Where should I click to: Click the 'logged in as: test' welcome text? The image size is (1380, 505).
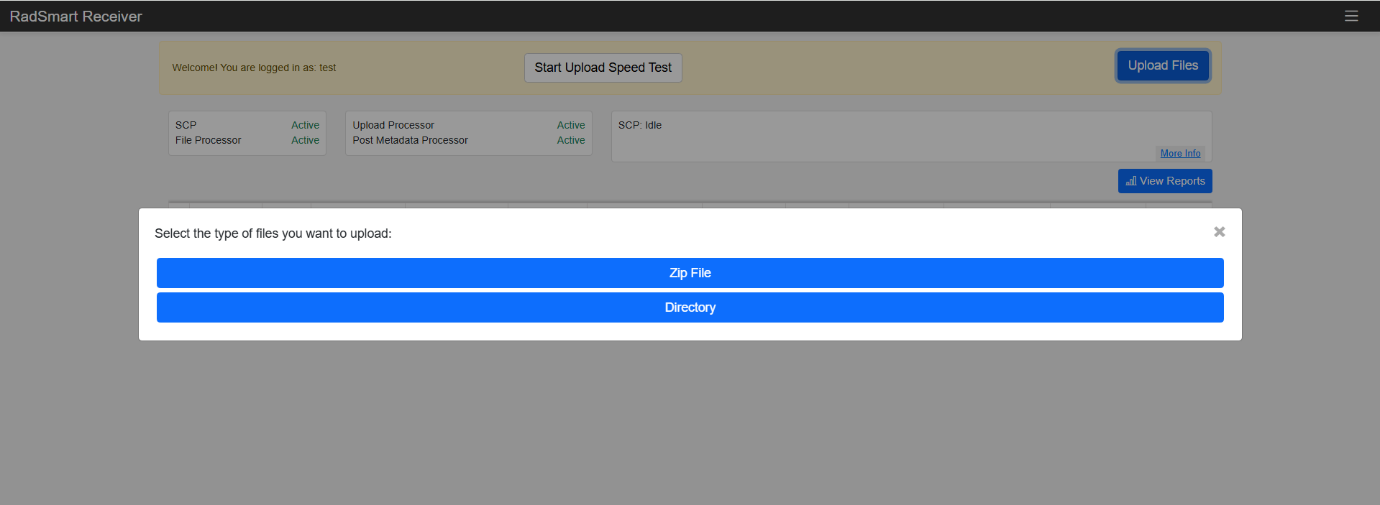click(254, 68)
